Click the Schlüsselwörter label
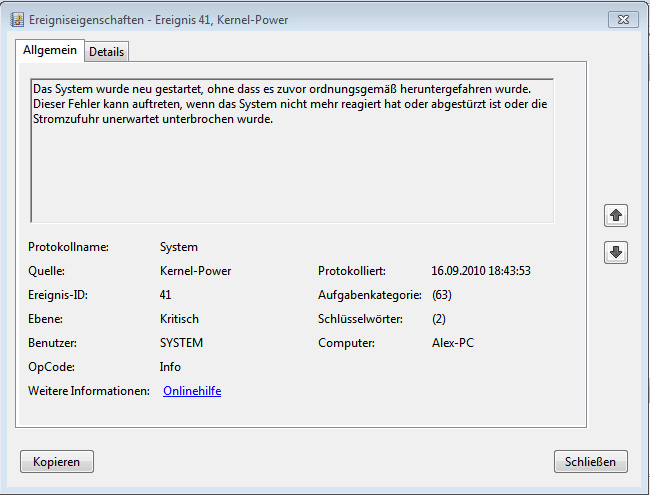 pos(360,319)
